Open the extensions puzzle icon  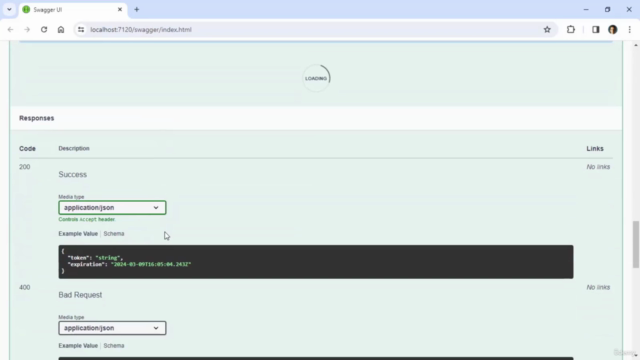[x=571, y=29]
